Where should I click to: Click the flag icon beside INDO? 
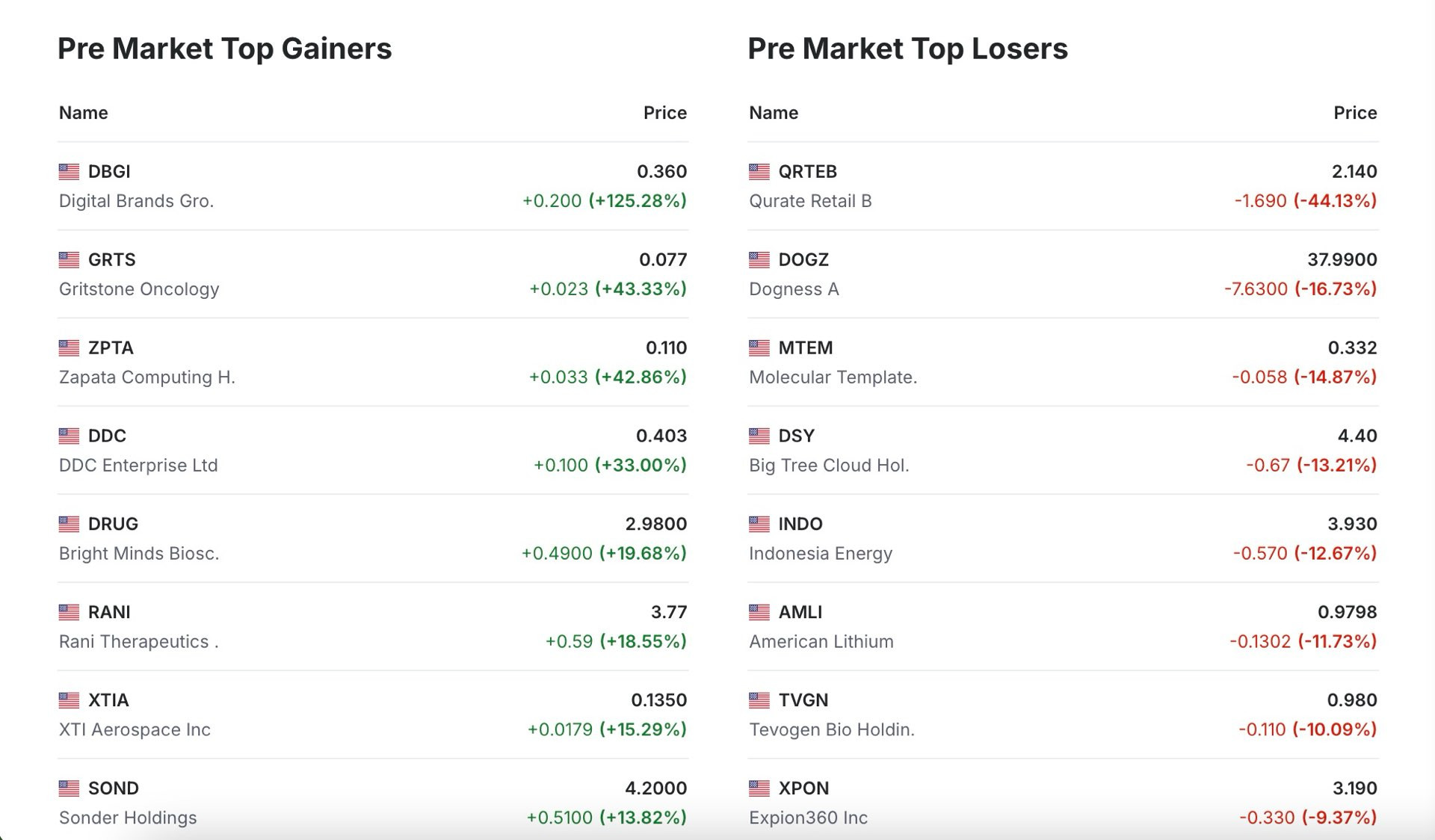[759, 525]
